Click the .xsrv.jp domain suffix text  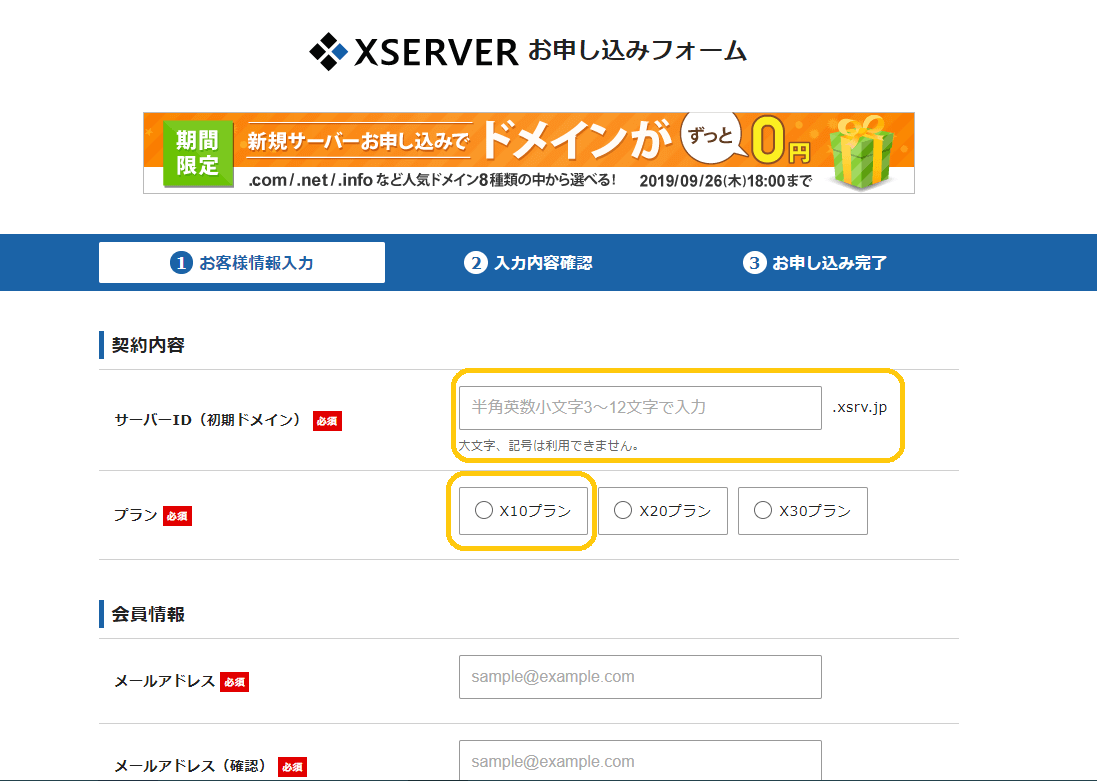pyautogui.click(x=860, y=407)
